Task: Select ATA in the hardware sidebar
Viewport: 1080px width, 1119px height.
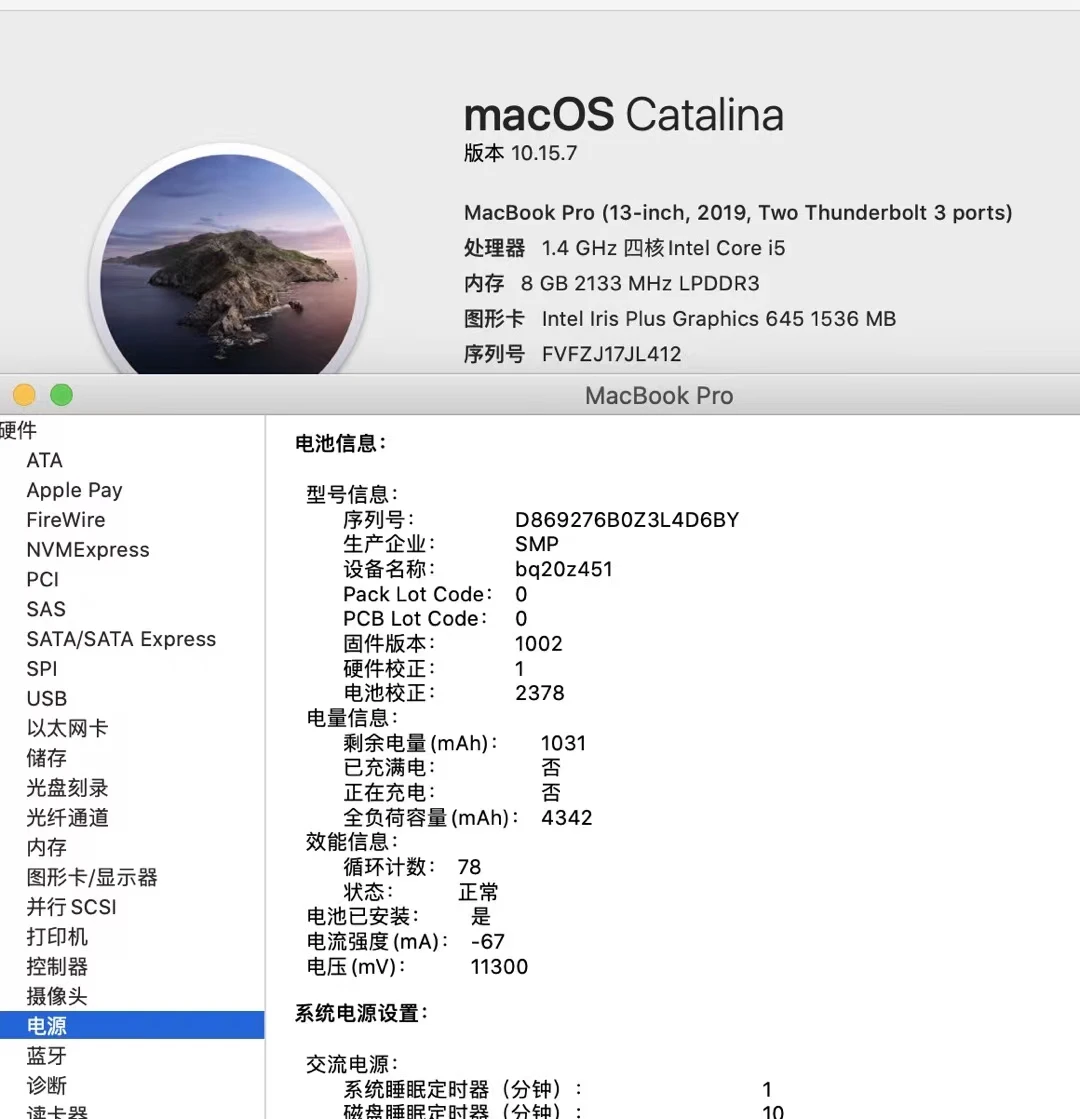Action: 44,460
